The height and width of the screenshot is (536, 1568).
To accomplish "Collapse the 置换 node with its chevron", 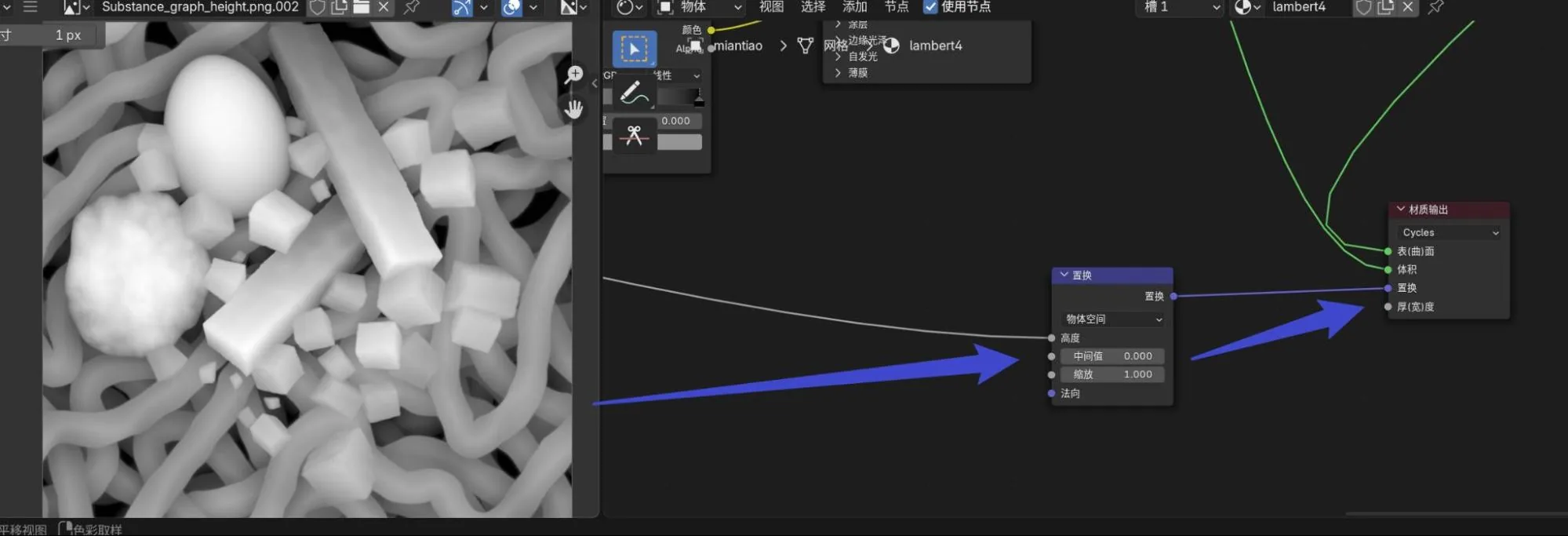I will click(x=1064, y=275).
